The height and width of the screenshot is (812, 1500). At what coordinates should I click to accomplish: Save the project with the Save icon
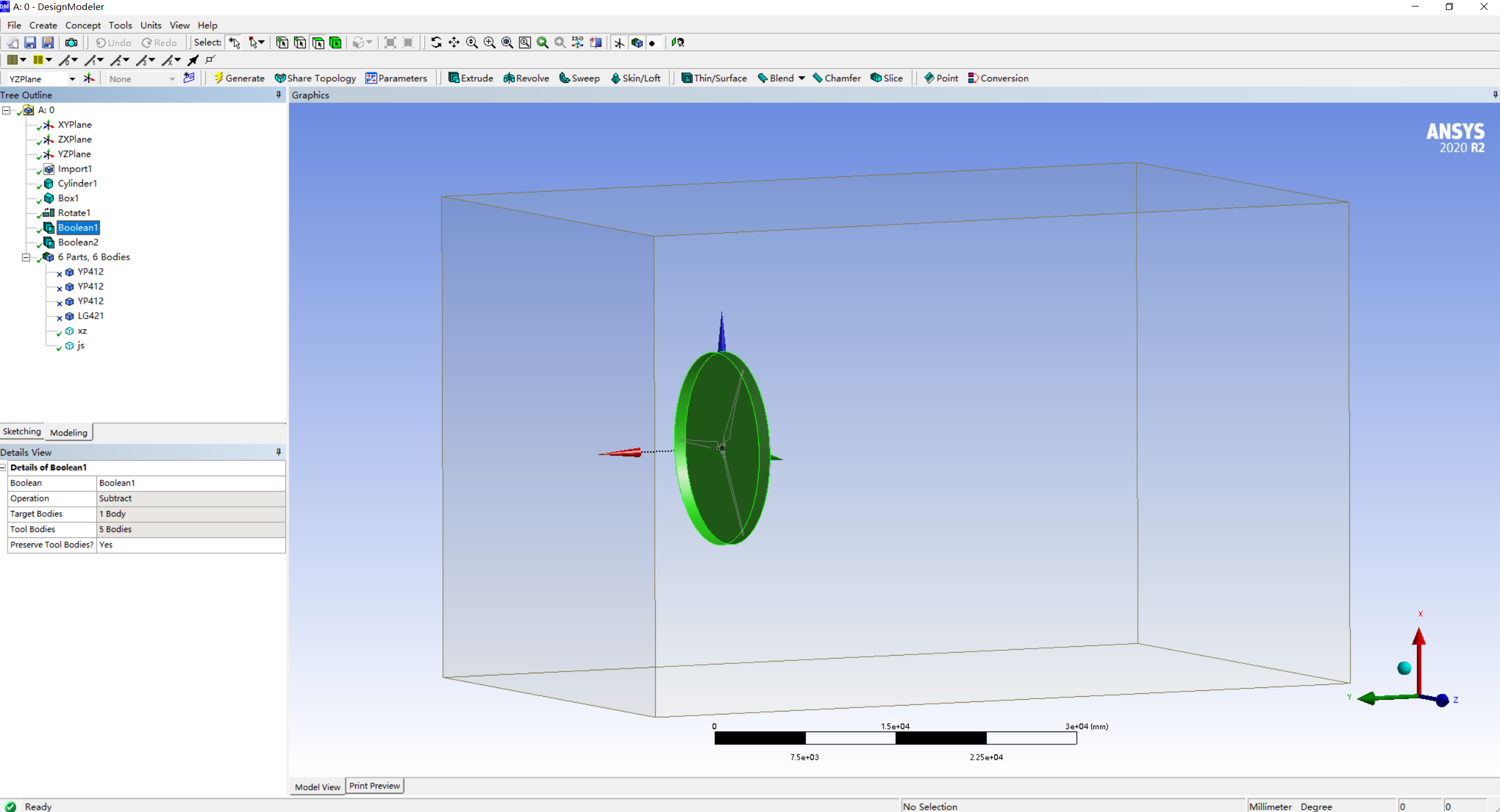point(30,42)
